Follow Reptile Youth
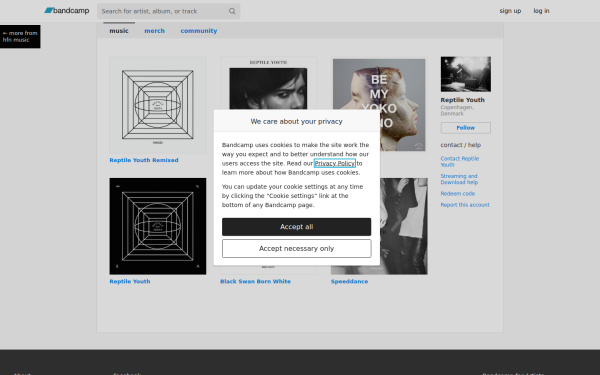Screen dimensions: 600x375 point(466,128)
